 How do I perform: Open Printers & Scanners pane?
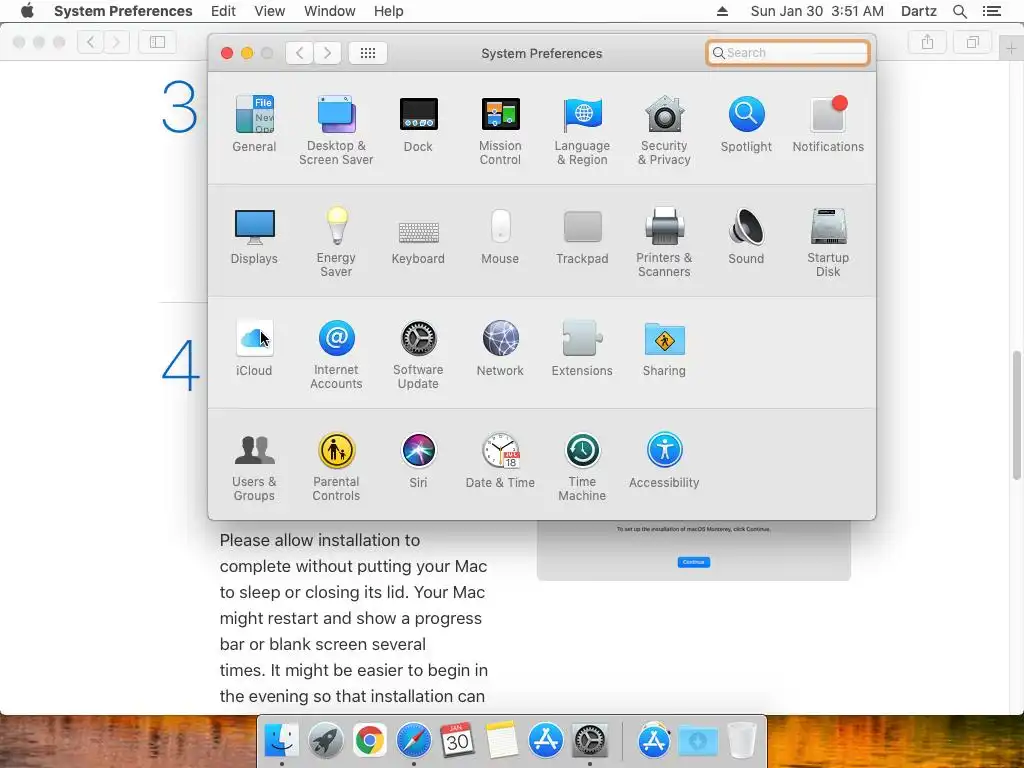(664, 242)
